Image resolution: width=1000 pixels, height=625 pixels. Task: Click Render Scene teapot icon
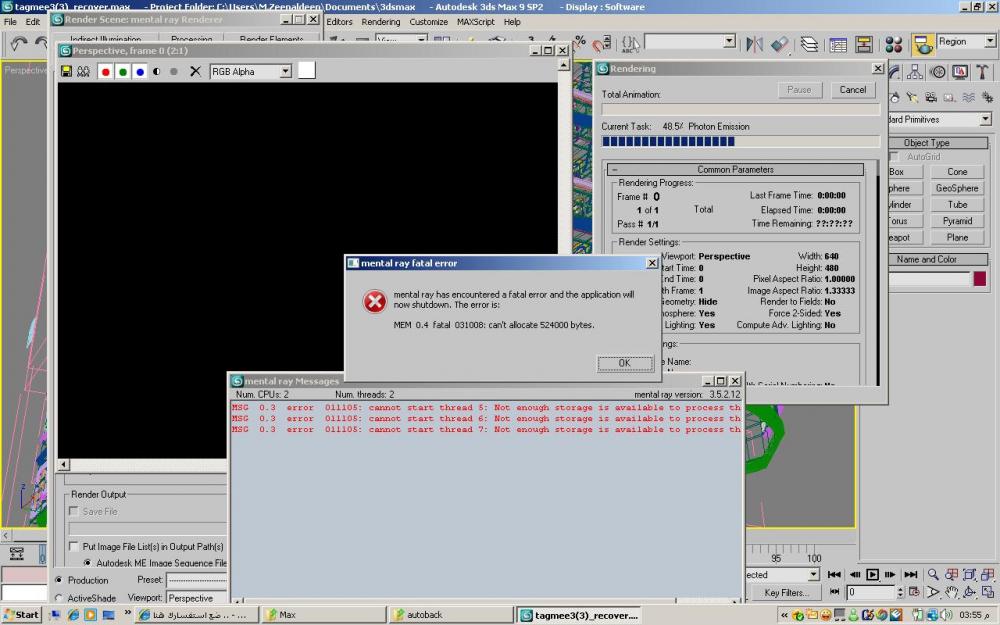(x=922, y=44)
